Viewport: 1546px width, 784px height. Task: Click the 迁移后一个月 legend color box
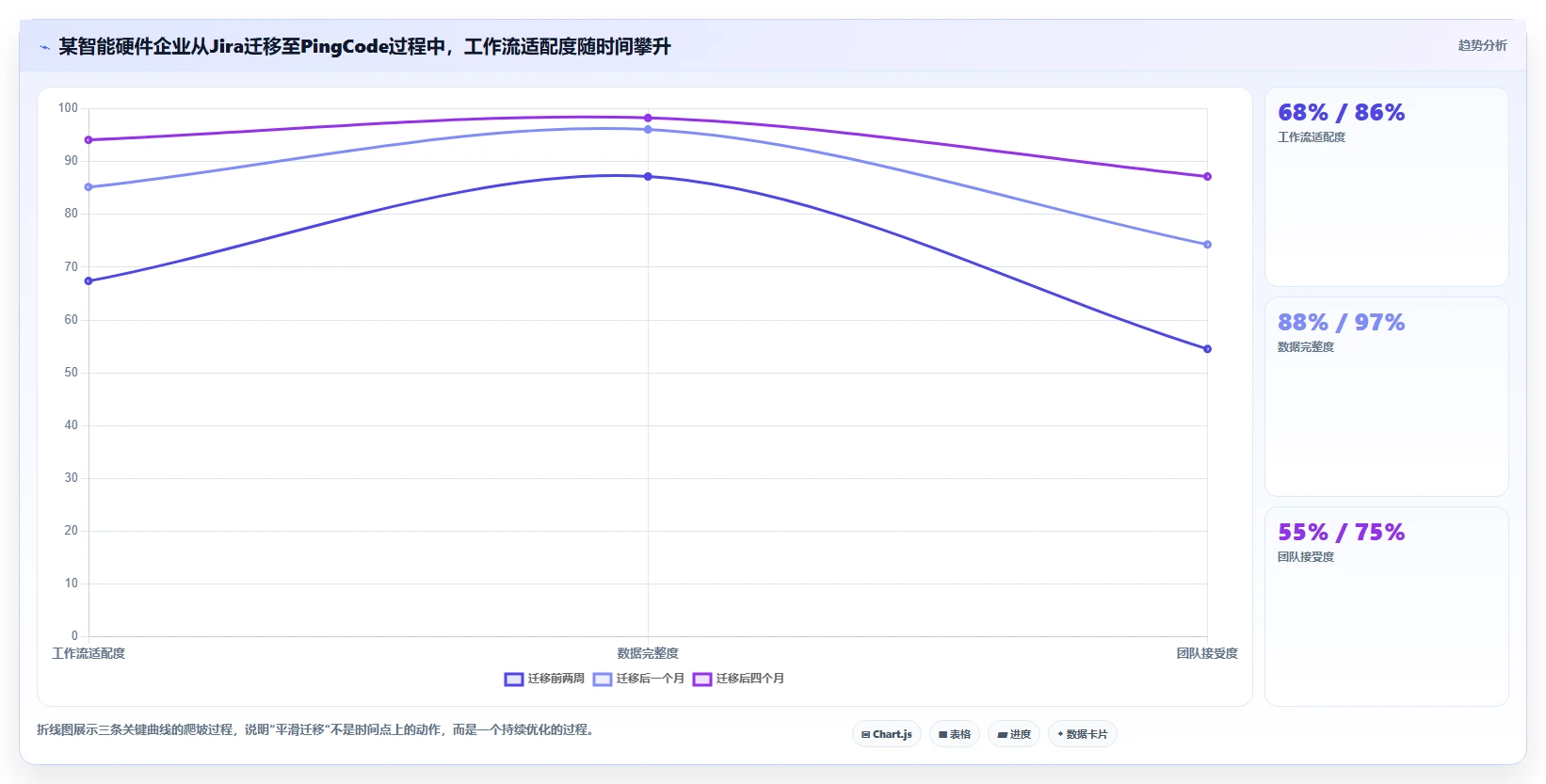click(x=603, y=680)
